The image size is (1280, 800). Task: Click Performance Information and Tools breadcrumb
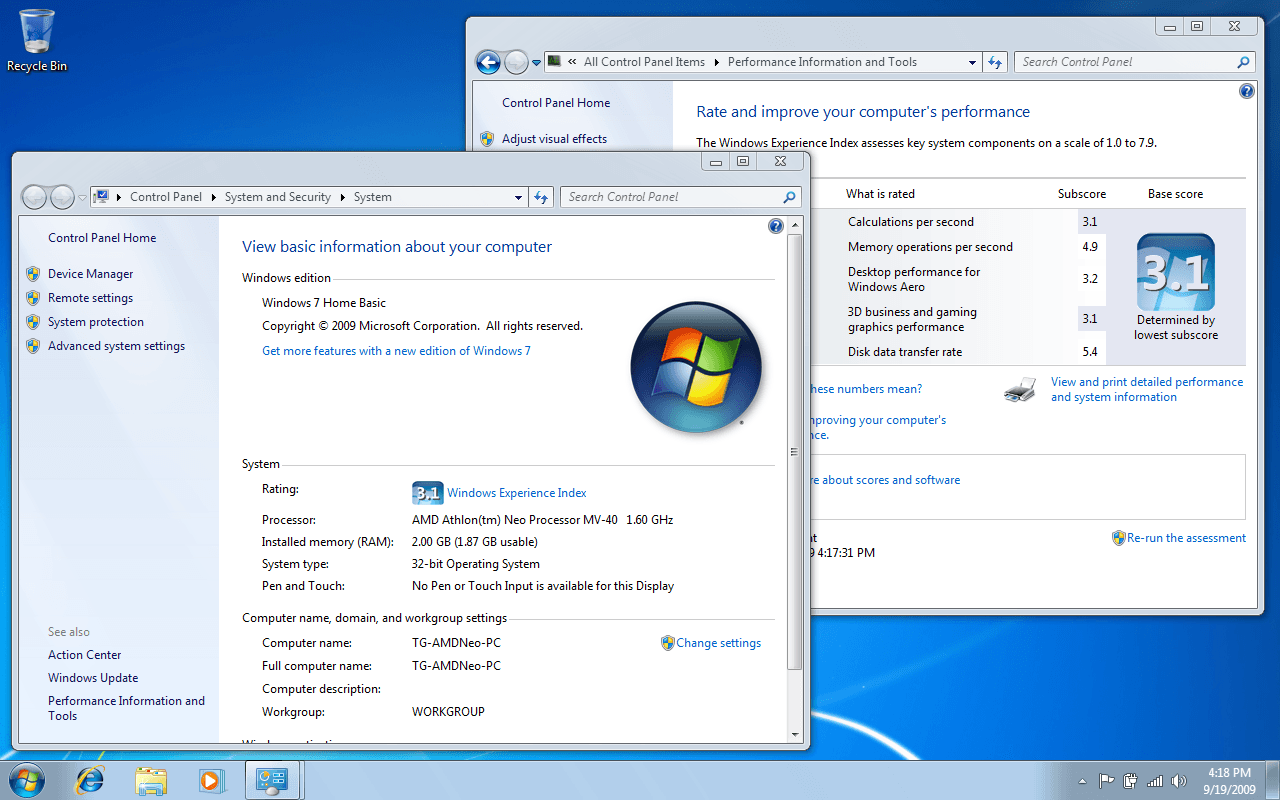click(822, 62)
